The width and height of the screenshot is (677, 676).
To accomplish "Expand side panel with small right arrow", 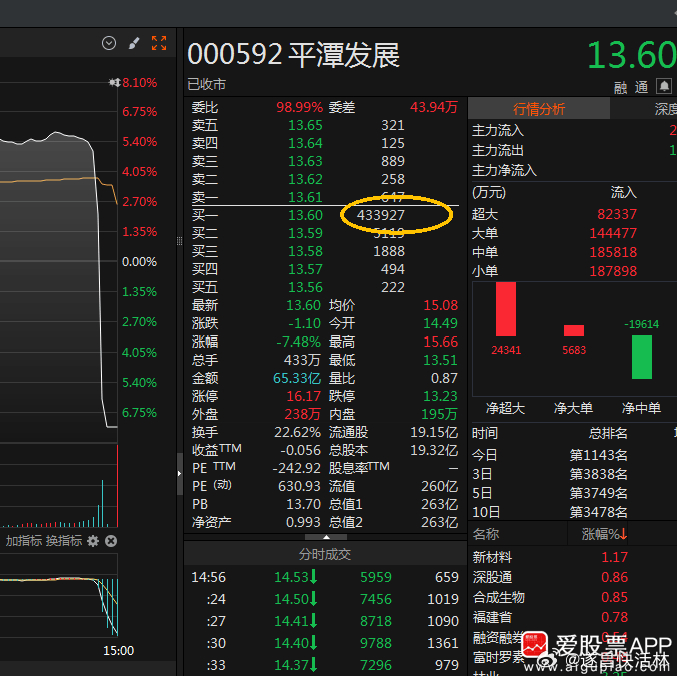I will click(180, 474).
